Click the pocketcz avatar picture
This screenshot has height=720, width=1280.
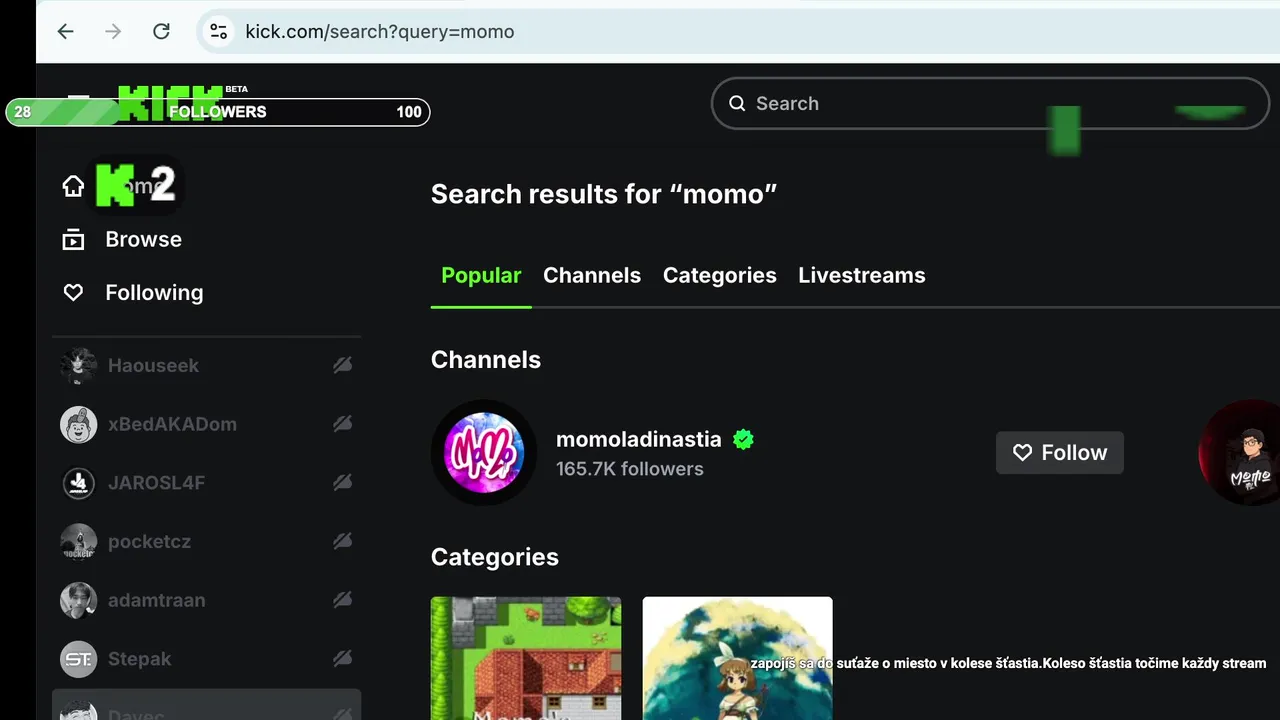tap(78, 542)
